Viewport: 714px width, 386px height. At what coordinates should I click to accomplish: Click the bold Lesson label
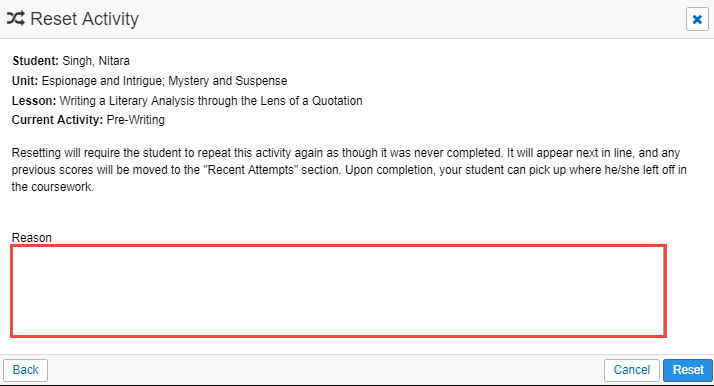coord(34,101)
